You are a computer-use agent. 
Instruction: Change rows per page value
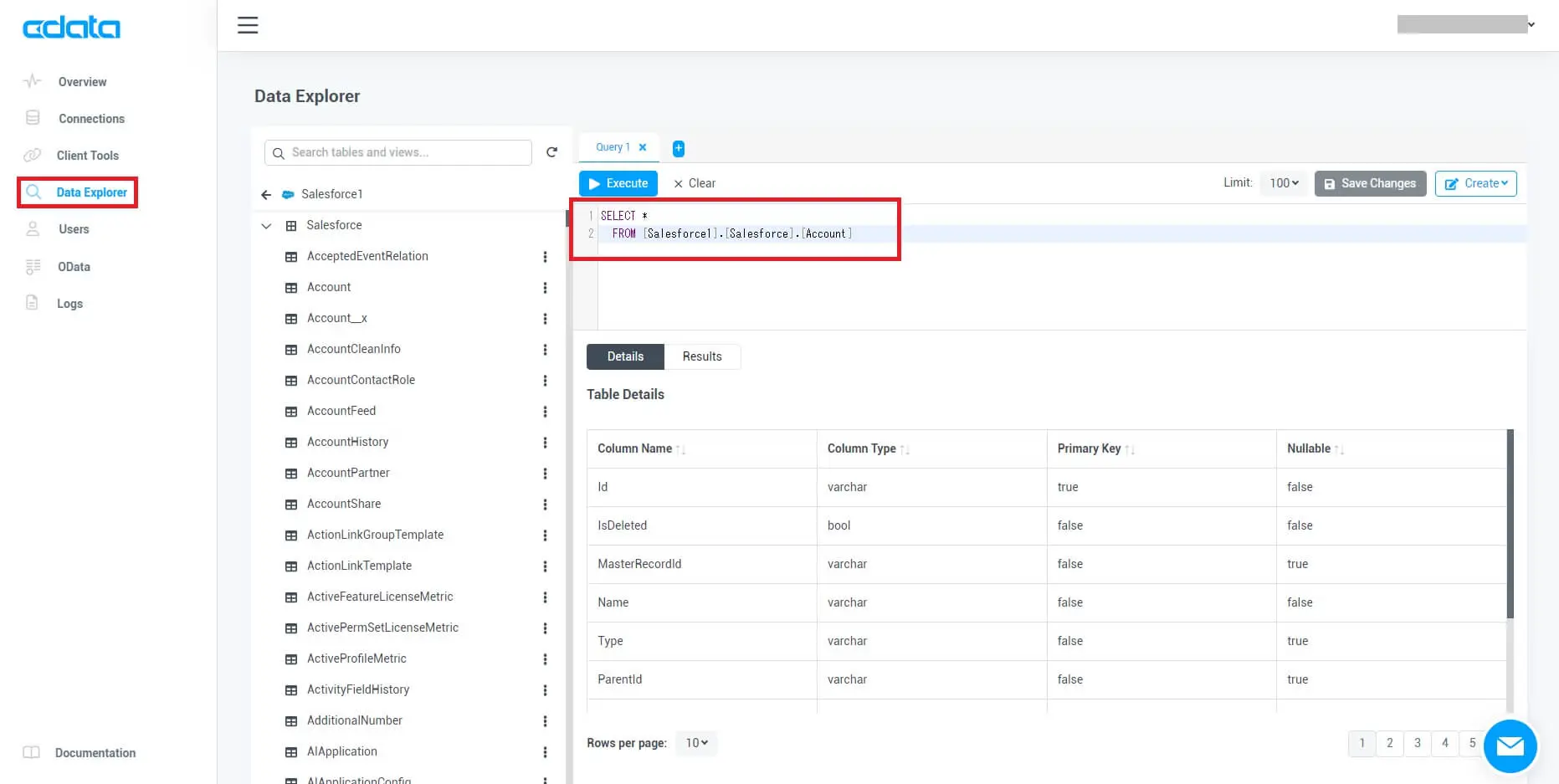[696, 743]
